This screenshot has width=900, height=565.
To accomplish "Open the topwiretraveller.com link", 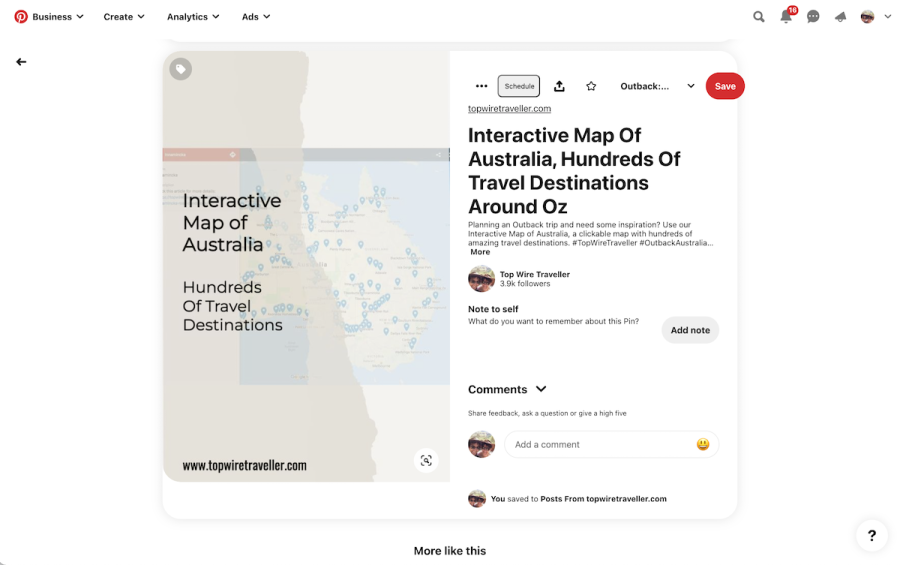I will coord(509,109).
